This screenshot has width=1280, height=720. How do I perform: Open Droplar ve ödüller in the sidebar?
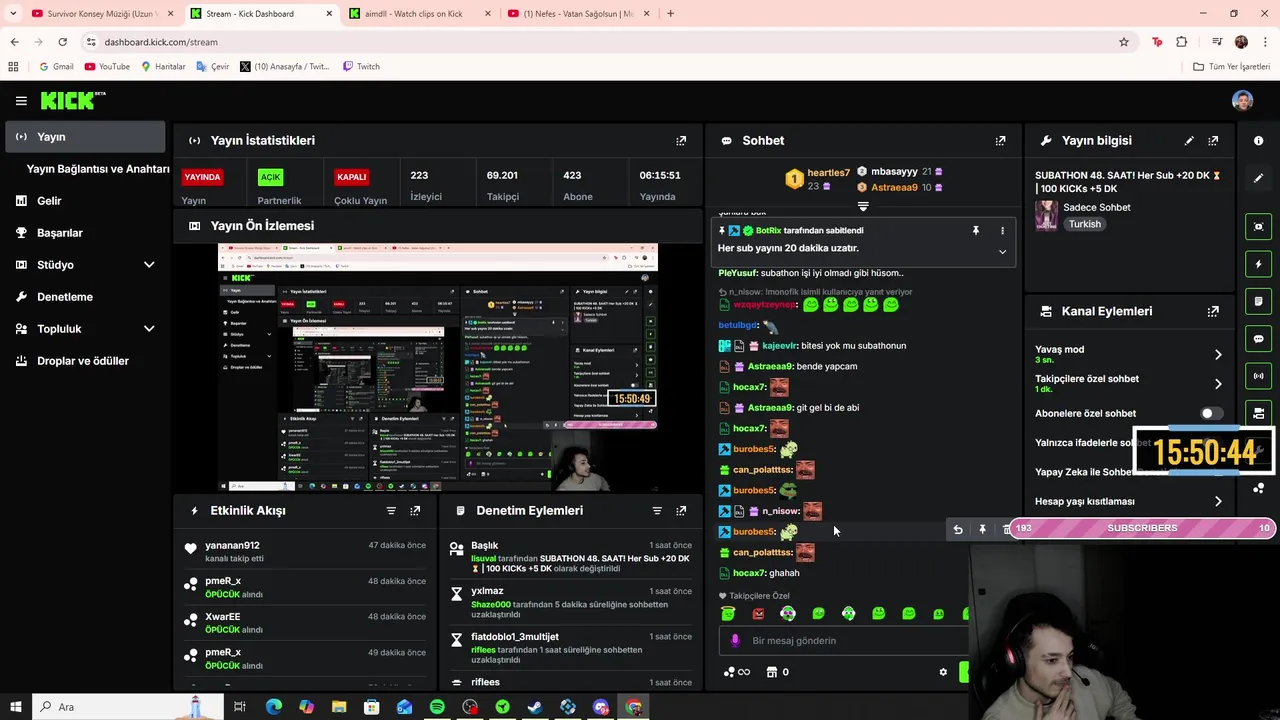(x=85, y=361)
